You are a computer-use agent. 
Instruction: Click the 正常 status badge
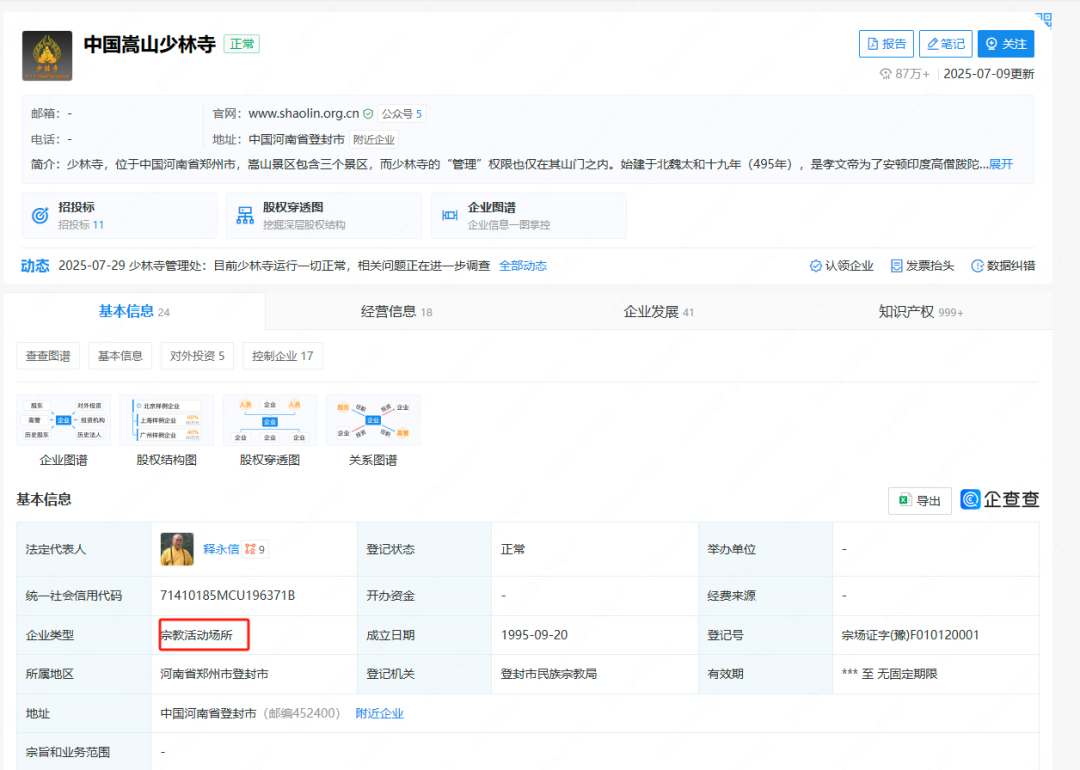tap(242, 44)
